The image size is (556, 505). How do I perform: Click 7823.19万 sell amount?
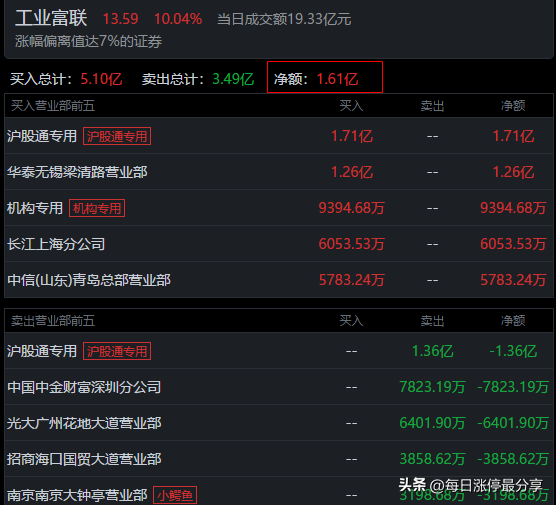pos(432,387)
